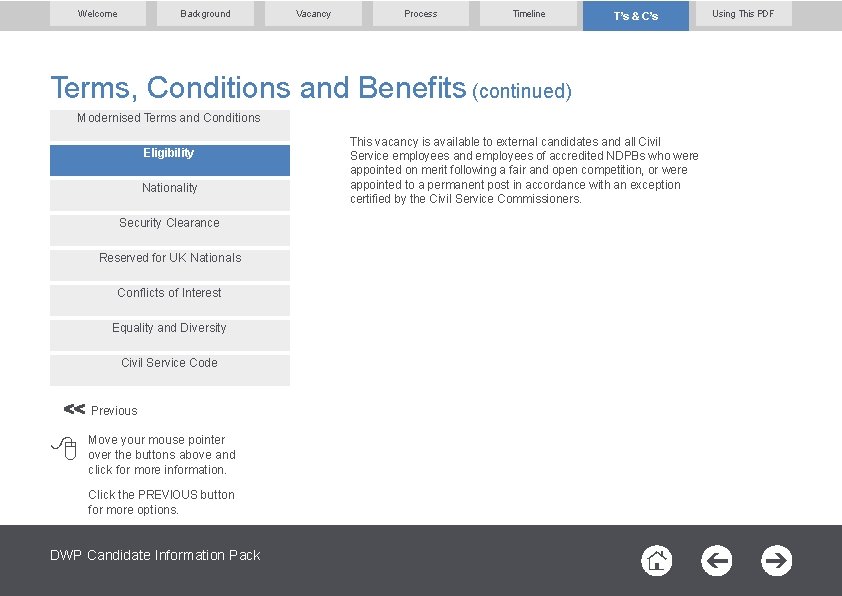Open the Civil Service Code section
The image size is (842, 596).
(x=169, y=370)
